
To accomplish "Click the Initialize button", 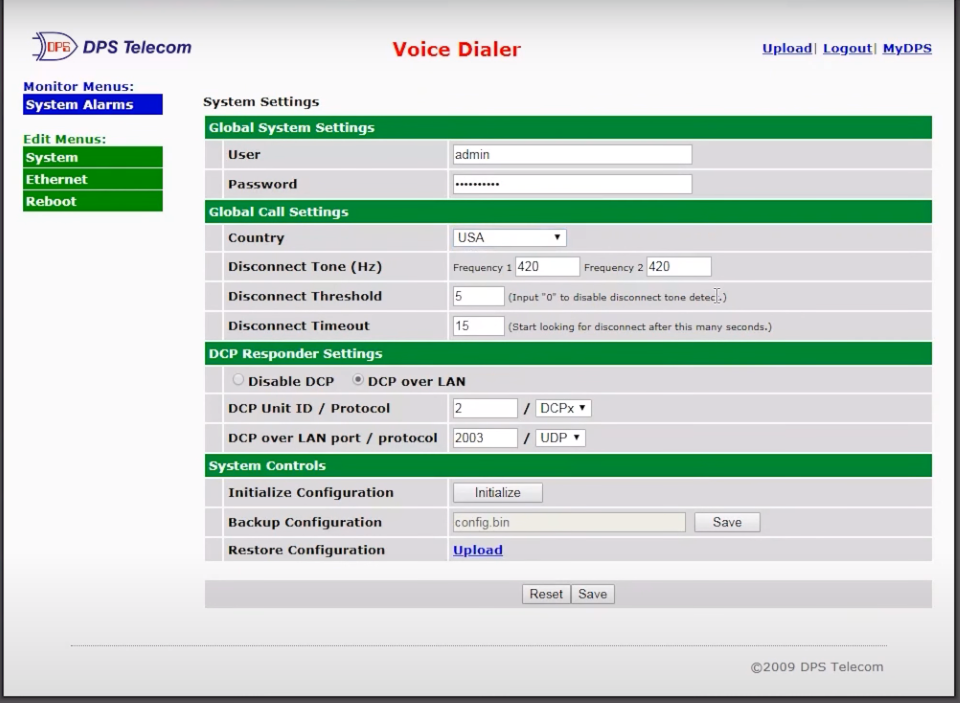I will [498, 492].
